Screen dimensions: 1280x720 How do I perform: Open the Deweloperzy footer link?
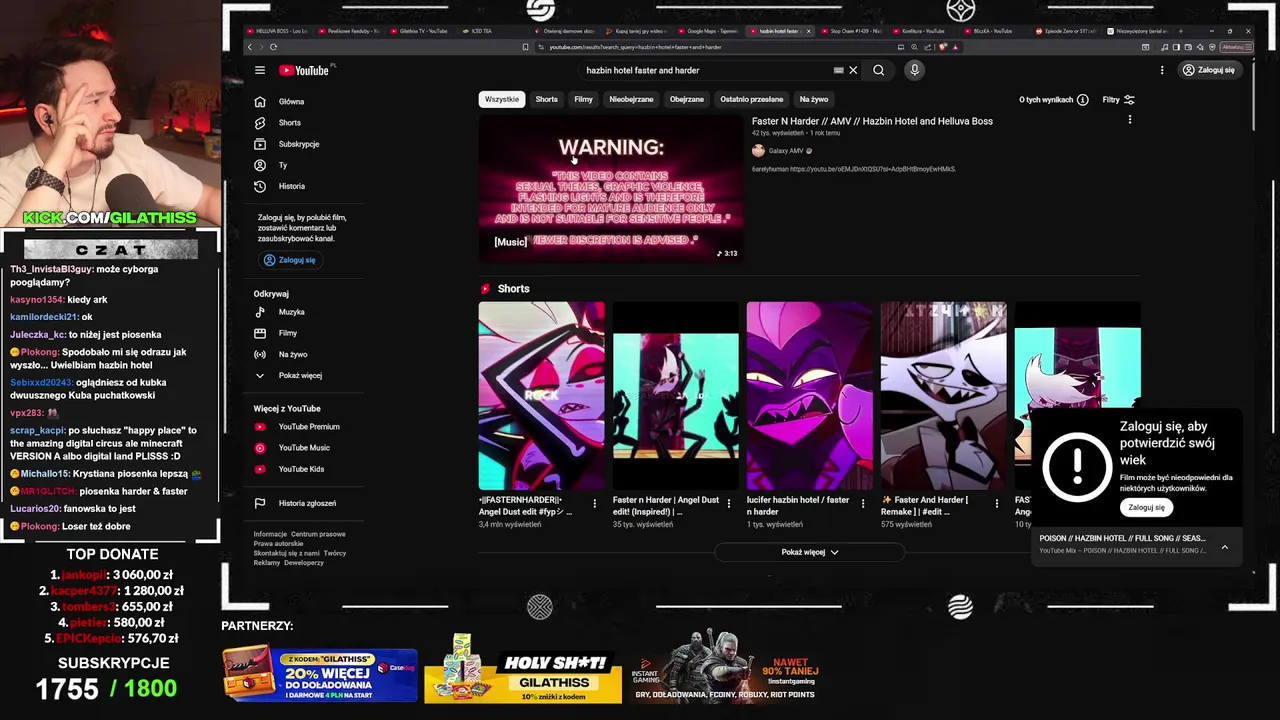point(304,562)
